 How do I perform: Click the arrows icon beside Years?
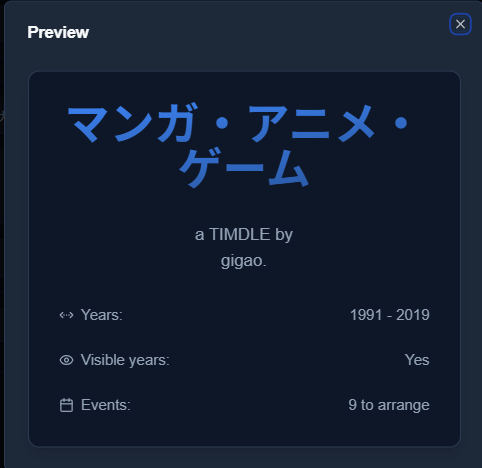click(66, 315)
